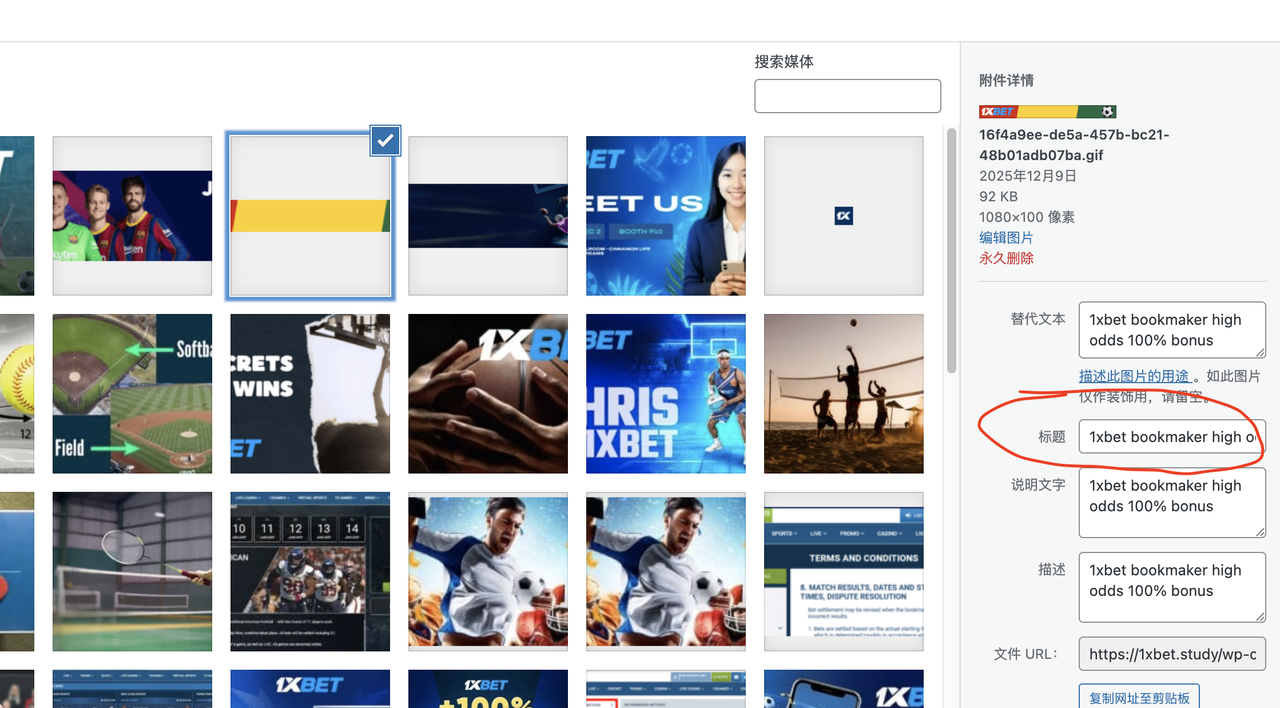Screen dimensions: 1280x708
Task: Click the 标题 input field
Action: click(x=1172, y=437)
